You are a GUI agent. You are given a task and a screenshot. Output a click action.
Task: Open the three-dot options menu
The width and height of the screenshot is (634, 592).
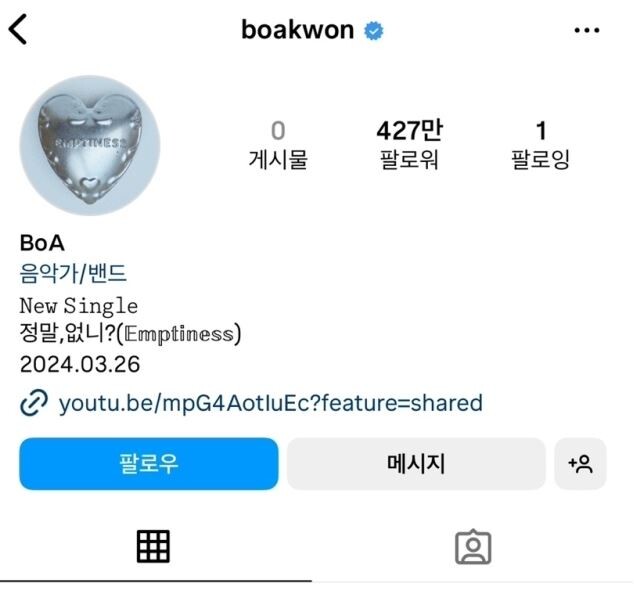click(x=587, y=30)
